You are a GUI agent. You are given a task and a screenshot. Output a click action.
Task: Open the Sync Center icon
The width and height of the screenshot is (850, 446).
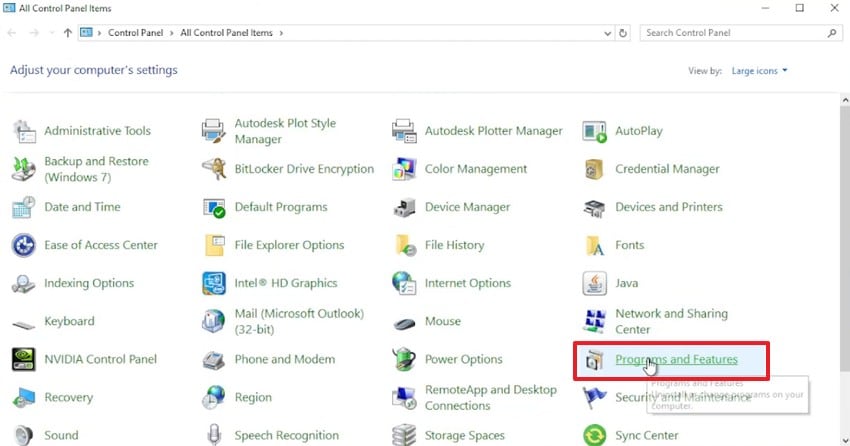click(594, 435)
